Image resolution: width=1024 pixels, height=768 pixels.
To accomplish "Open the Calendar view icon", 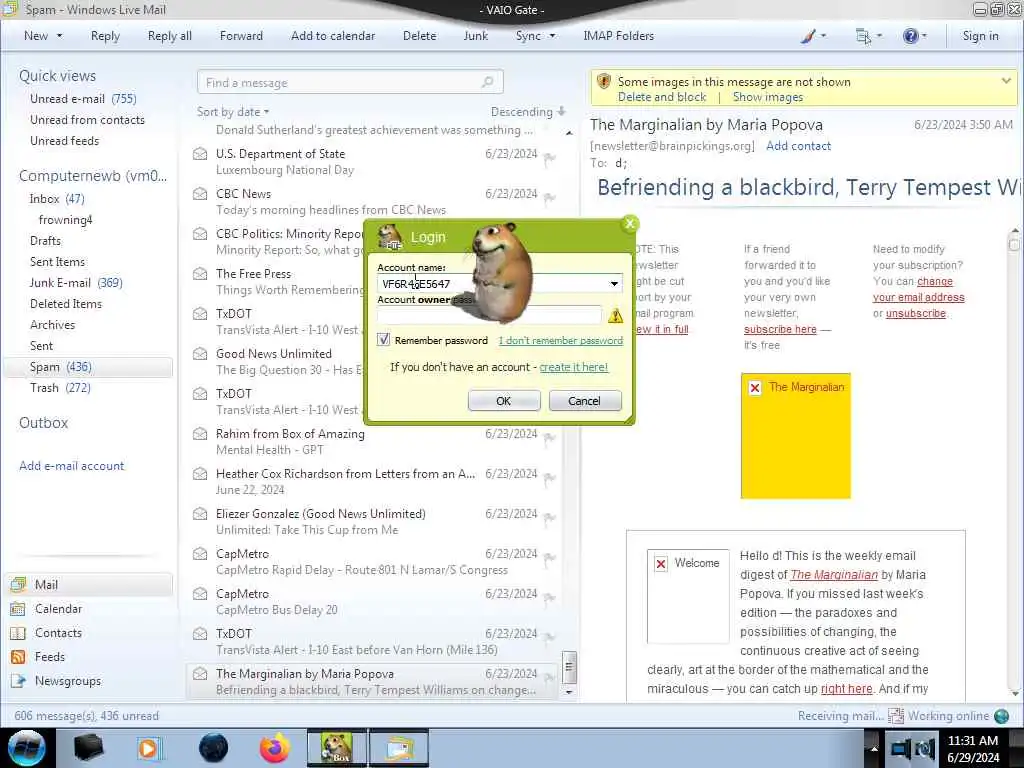I will (19, 609).
